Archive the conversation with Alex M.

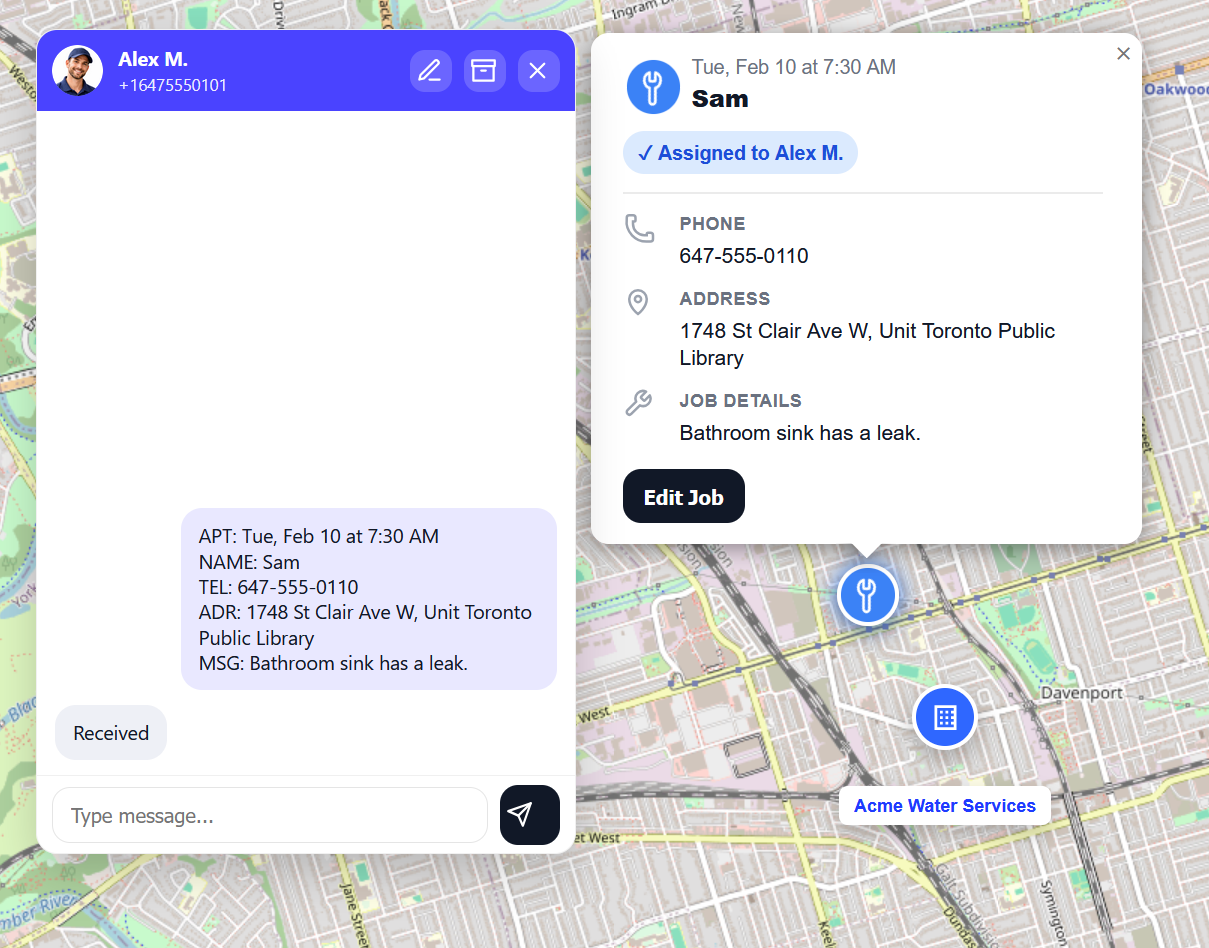pyautogui.click(x=485, y=70)
